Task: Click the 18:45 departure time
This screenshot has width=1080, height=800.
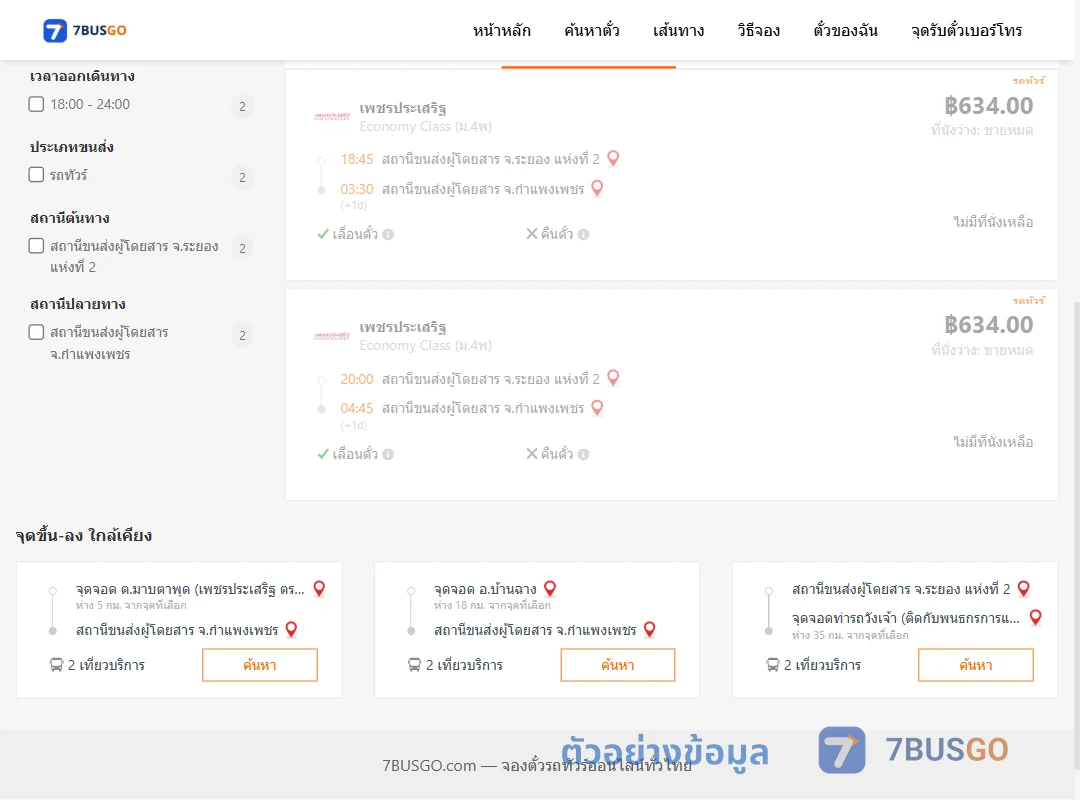Action: 356,159
